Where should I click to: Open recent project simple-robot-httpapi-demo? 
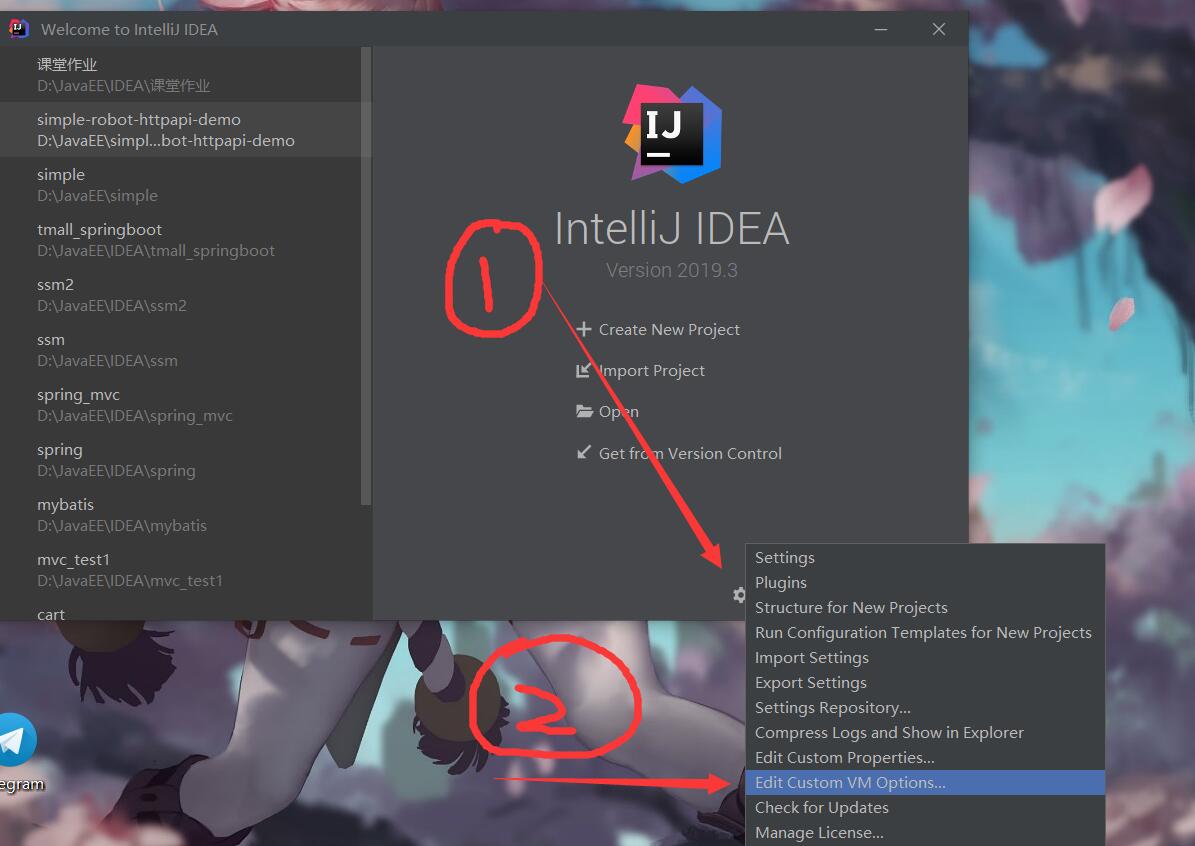point(181,130)
